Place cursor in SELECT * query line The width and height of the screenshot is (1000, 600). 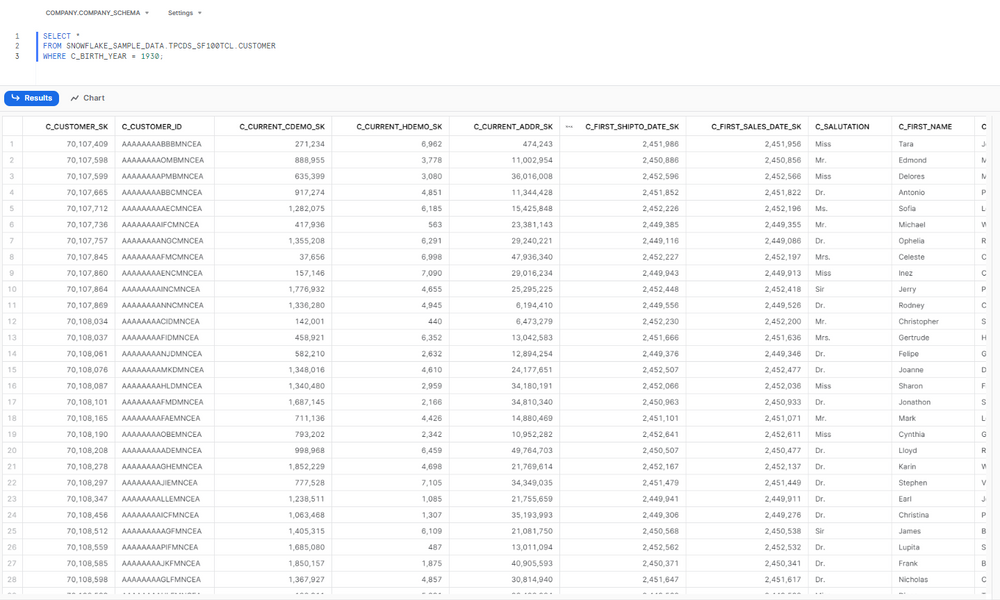[61, 36]
